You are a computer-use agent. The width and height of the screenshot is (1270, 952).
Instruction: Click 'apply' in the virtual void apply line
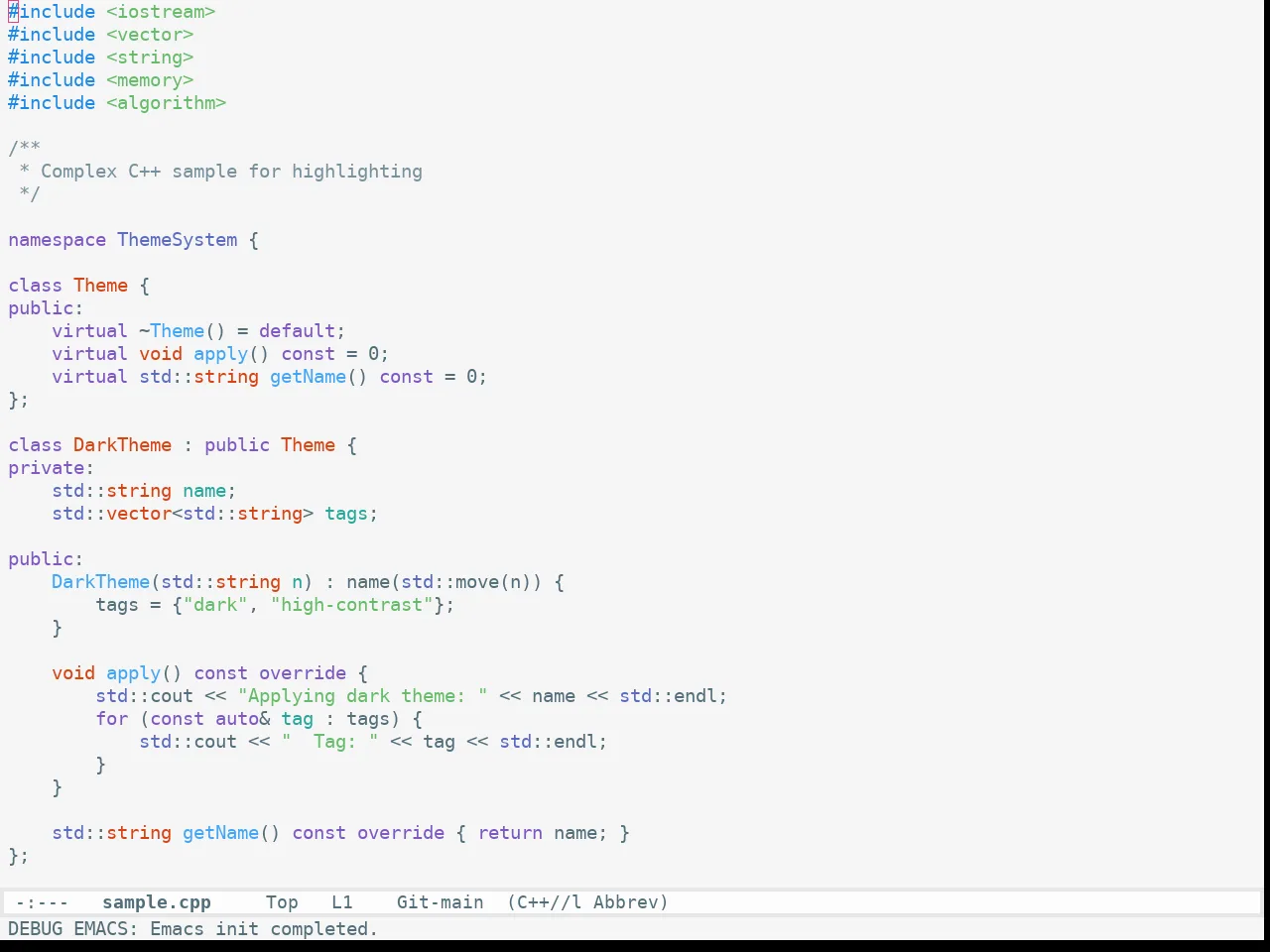tap(220, 354)
